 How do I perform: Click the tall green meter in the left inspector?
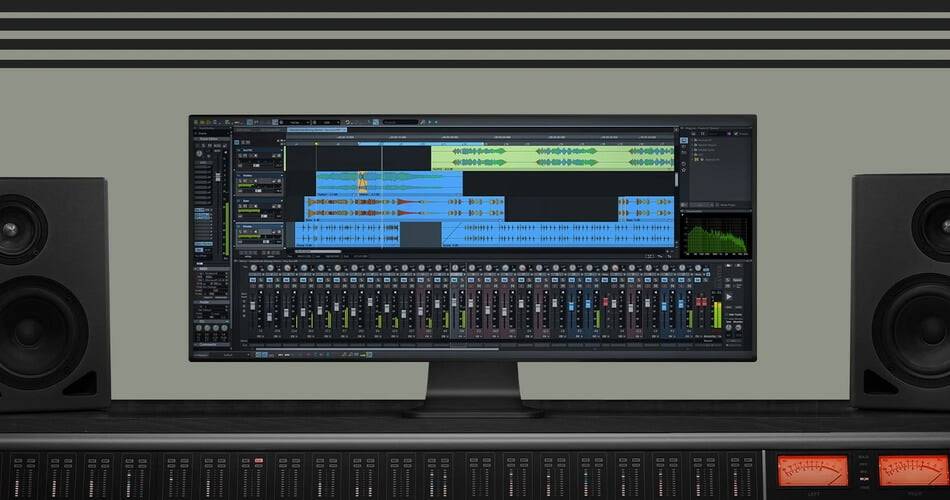[x=227, y=228]
